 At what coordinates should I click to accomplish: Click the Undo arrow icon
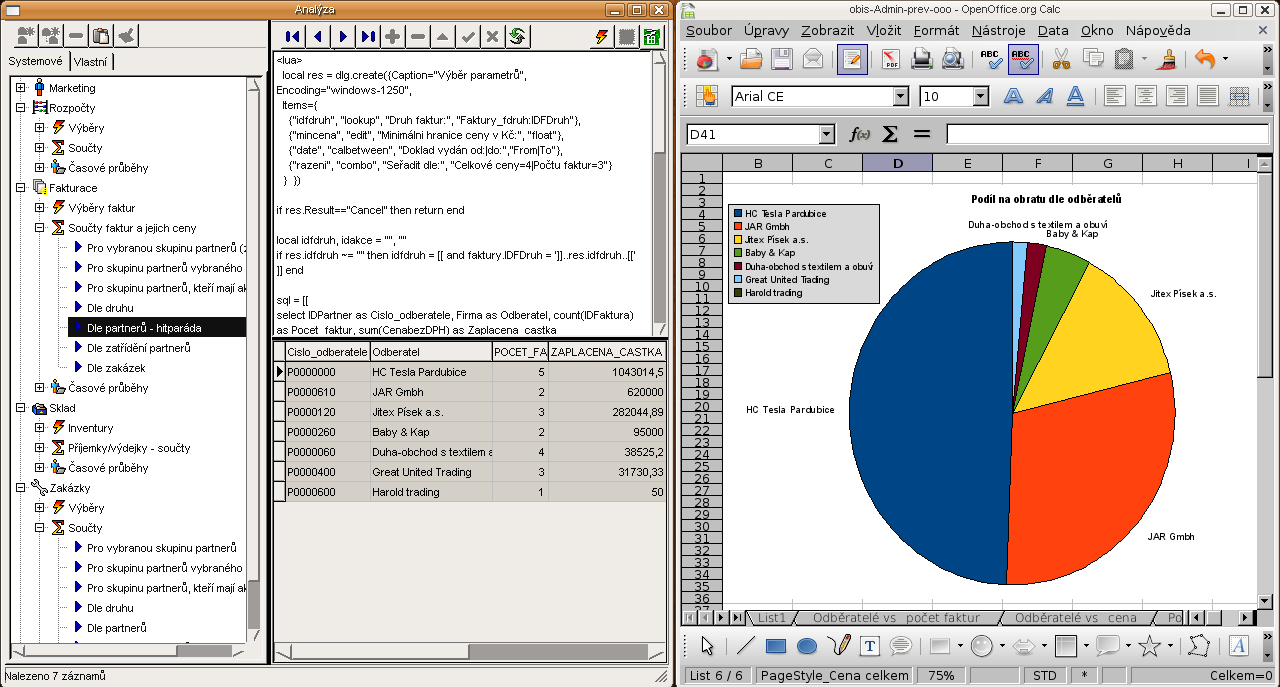pyautogui.click(x=1205, y=59)
